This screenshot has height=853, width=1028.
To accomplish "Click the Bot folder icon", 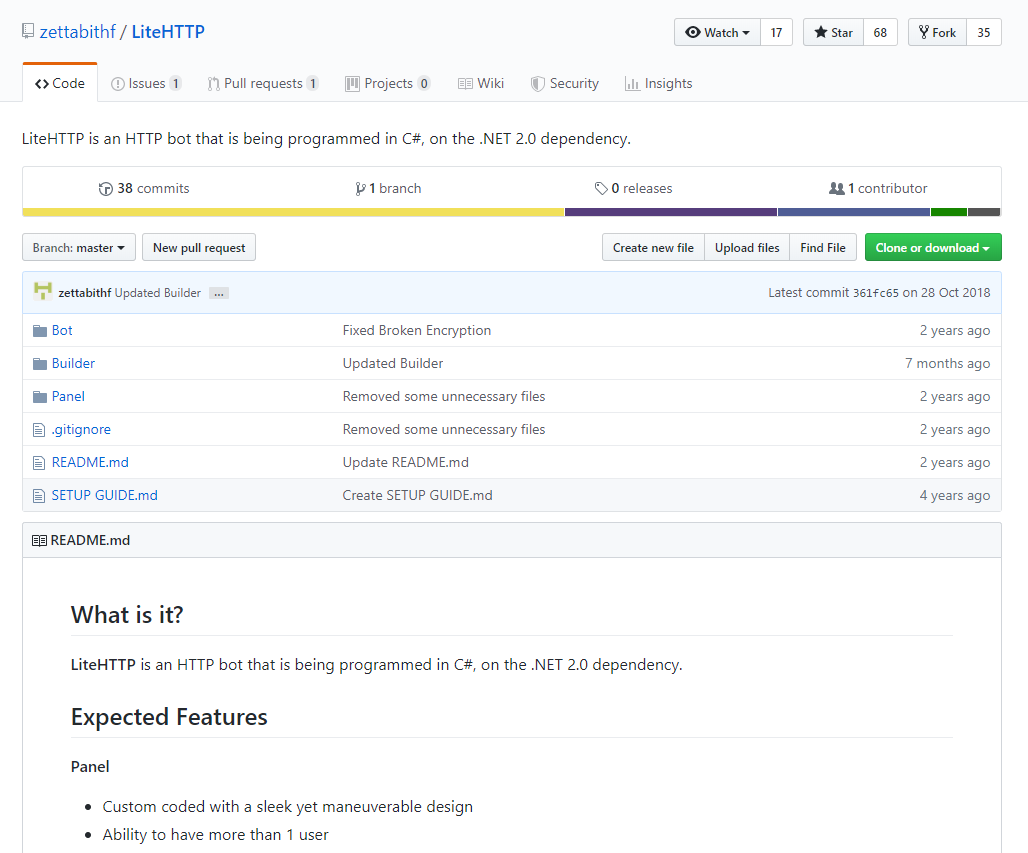I will [x=40, y=330].
